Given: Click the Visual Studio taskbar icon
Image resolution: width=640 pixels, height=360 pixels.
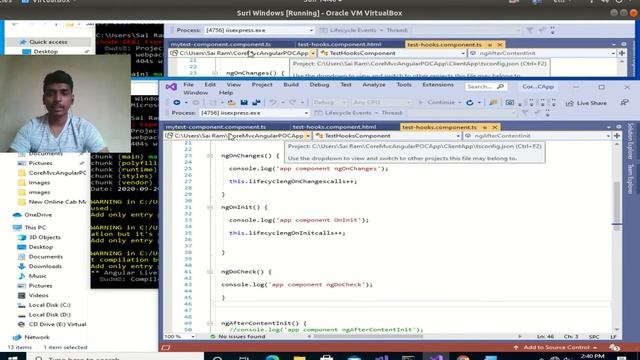Looking at the screenshot, I should click(436, 357).
